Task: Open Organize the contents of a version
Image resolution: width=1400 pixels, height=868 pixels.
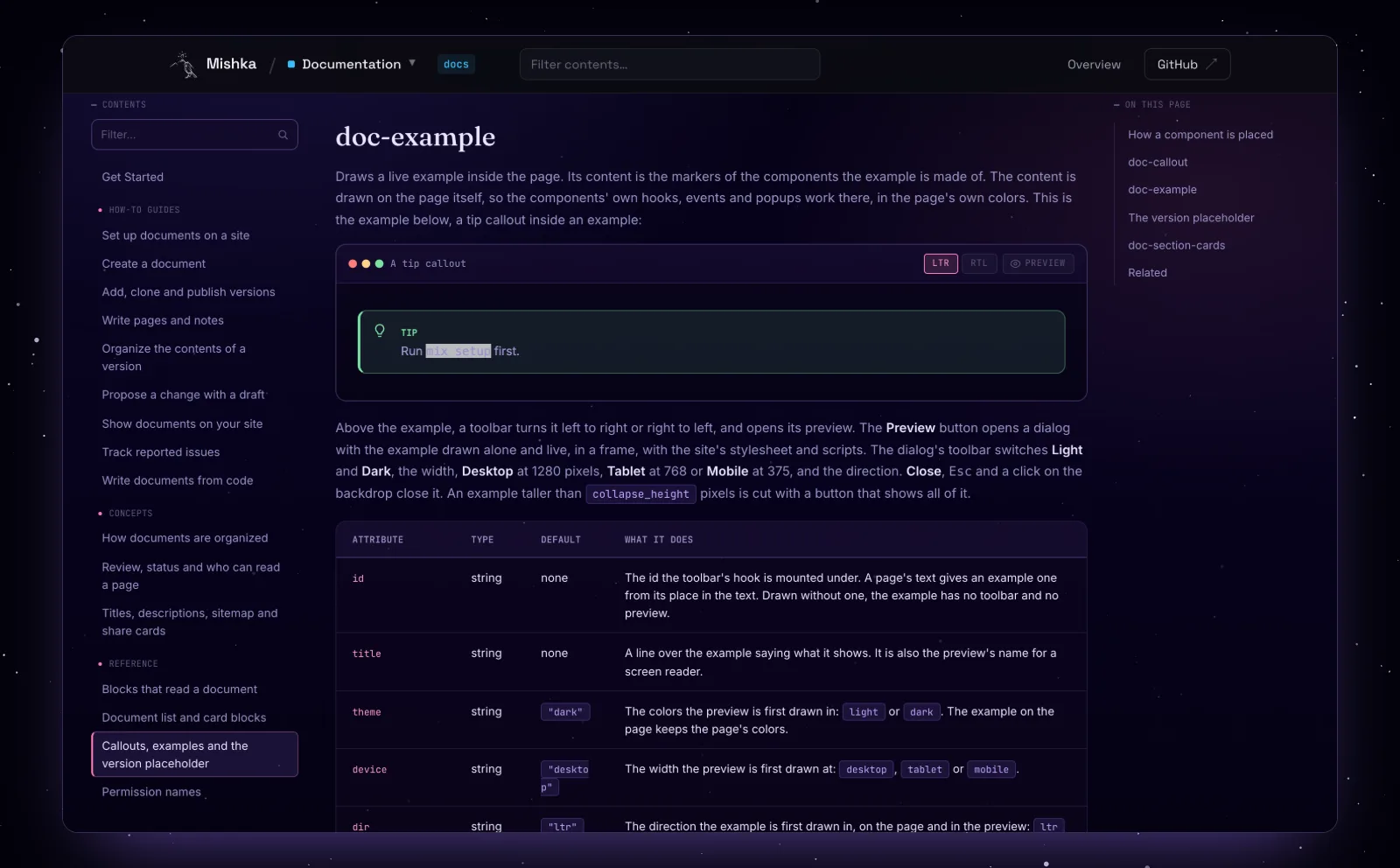Action: point(173,357)
